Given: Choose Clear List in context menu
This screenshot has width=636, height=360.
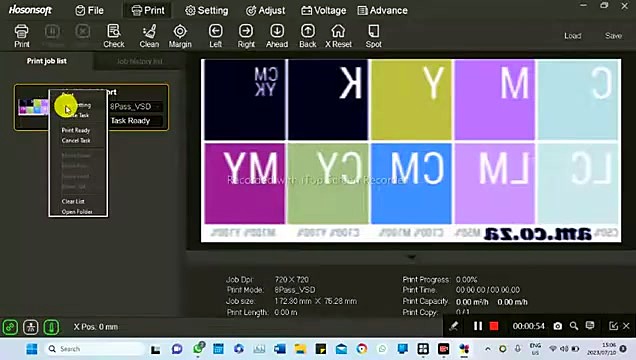Looking at the screenshot, I should (73, 201).
